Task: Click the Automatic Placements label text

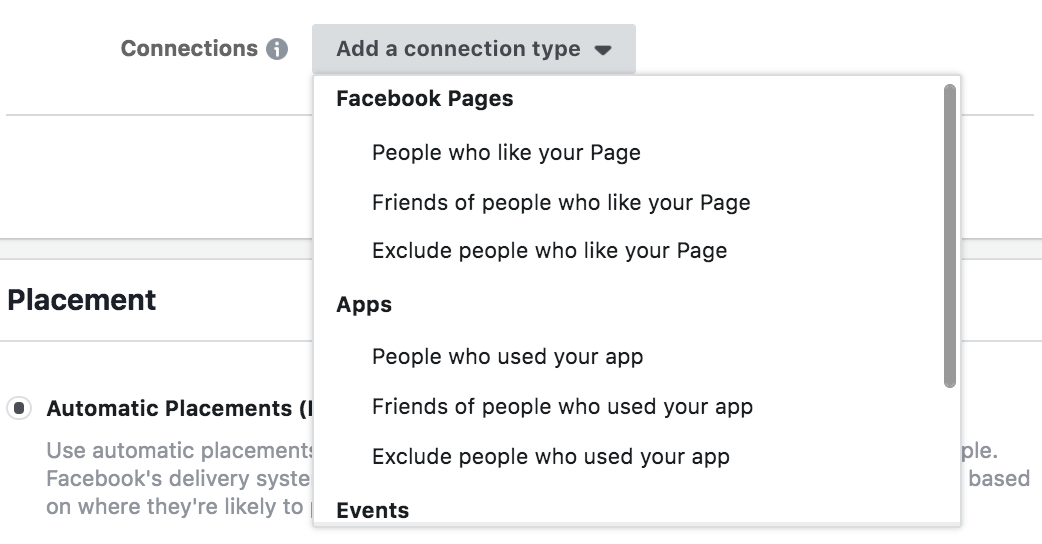Action: pos(179,408)
